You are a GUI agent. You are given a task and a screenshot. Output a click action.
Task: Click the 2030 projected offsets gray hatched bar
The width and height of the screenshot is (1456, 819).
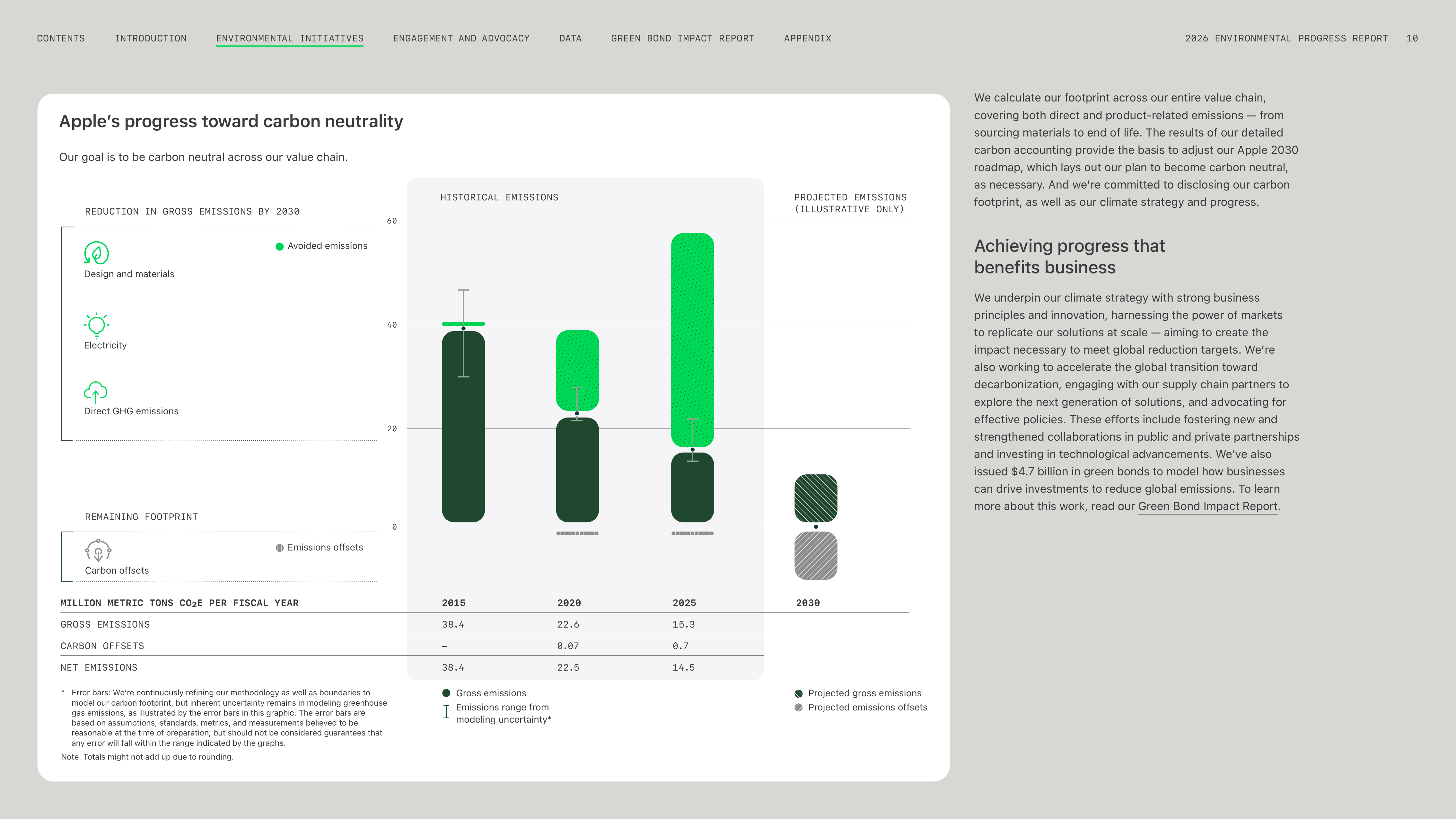click(816, 556)
